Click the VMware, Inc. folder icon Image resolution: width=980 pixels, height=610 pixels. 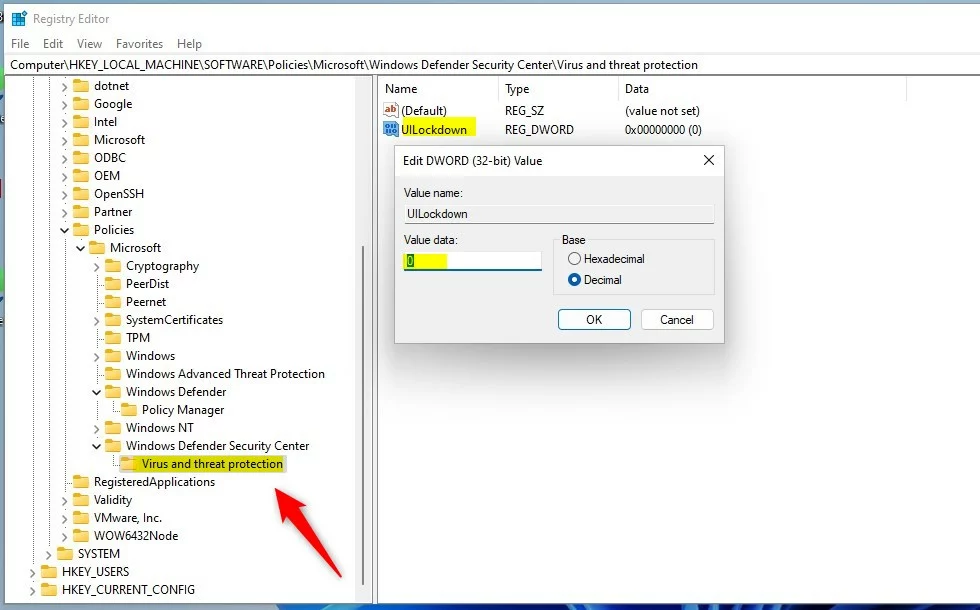click(x=81, y=518)
